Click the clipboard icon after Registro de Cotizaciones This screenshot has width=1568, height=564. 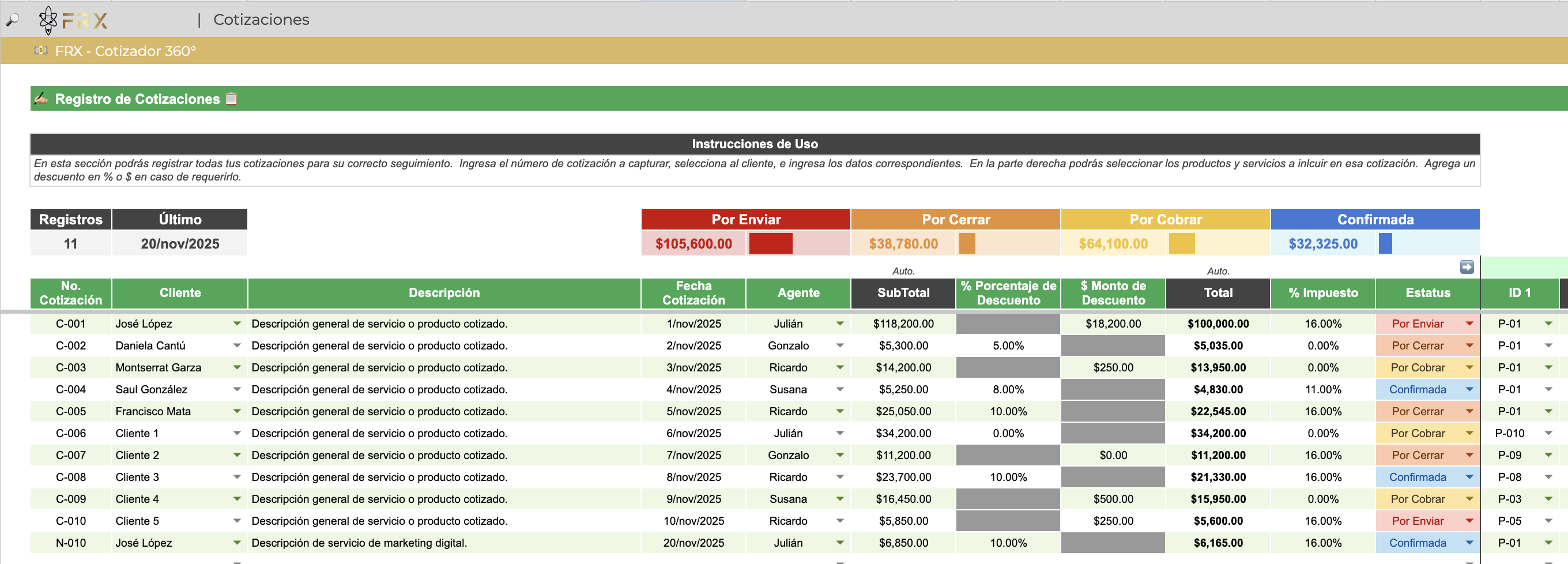click(231, 99)
